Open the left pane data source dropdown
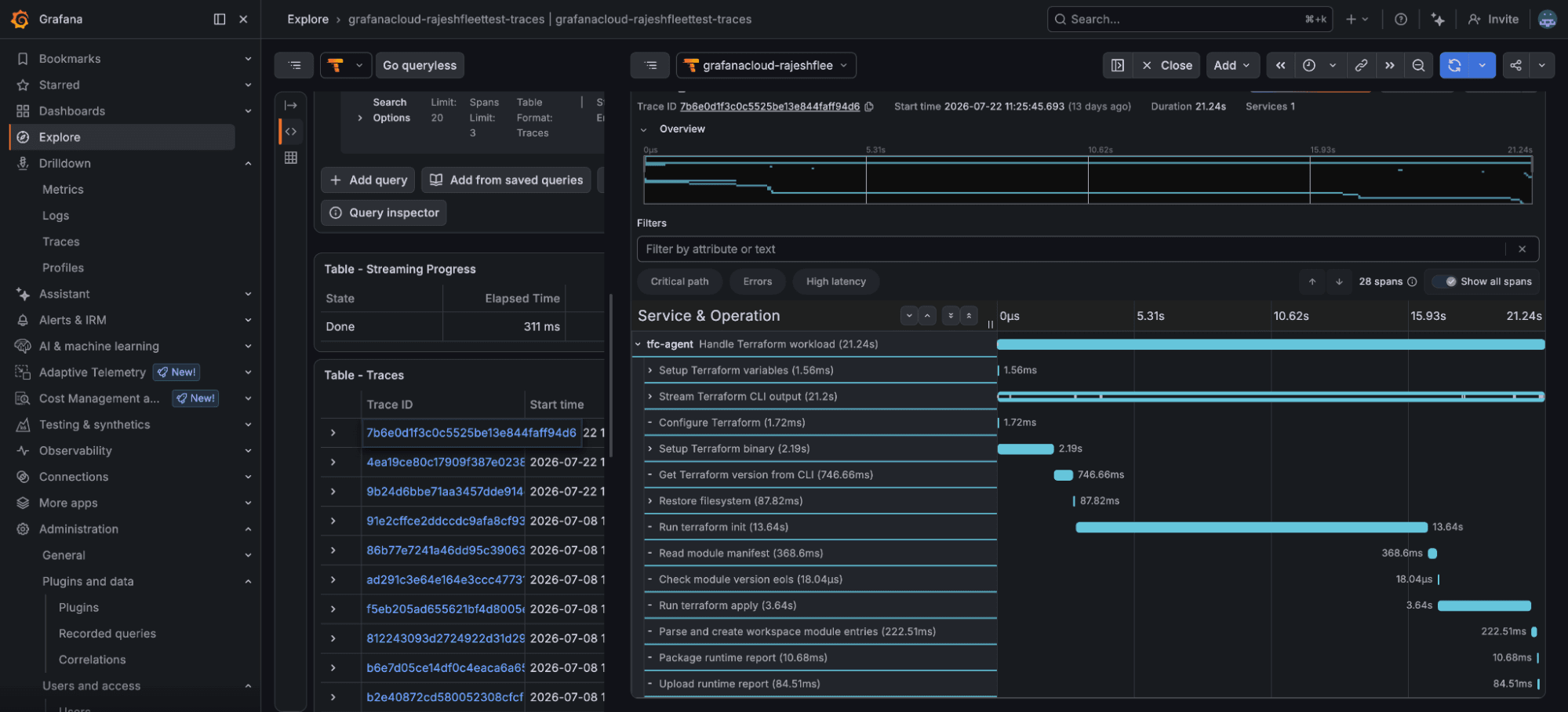The image size is (1568, 712). pyautogui.click(x=345, y=66)
